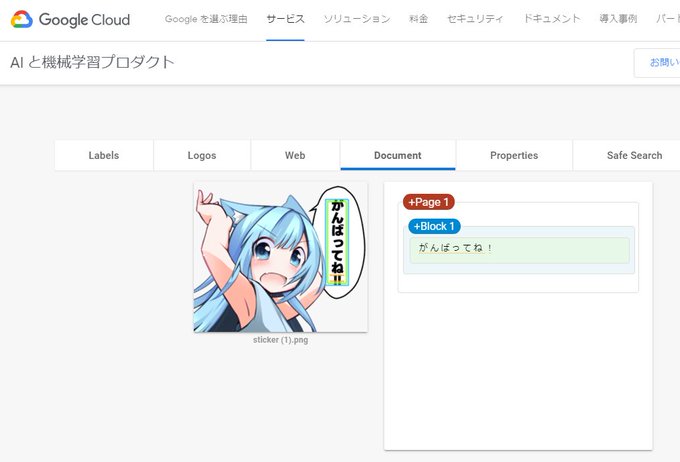
Task: Switch to the Properties tab
Action: pyautogui.click(x=514, y=155)
